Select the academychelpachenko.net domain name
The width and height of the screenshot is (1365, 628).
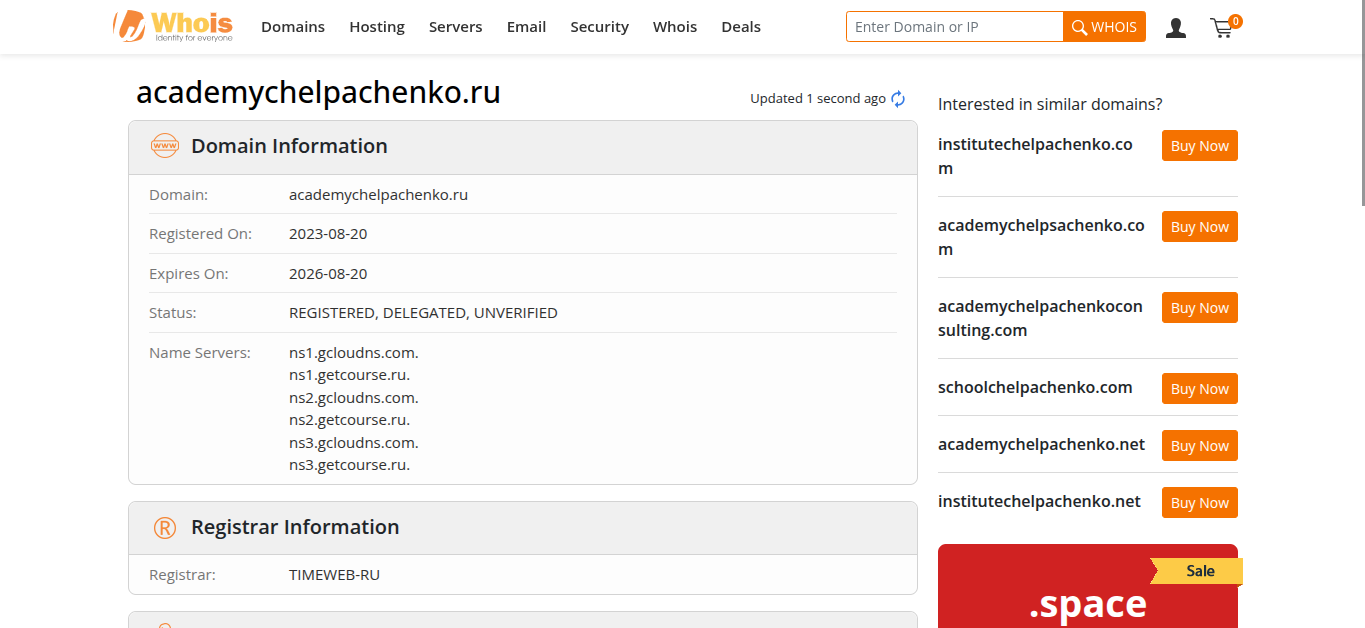1041,445
